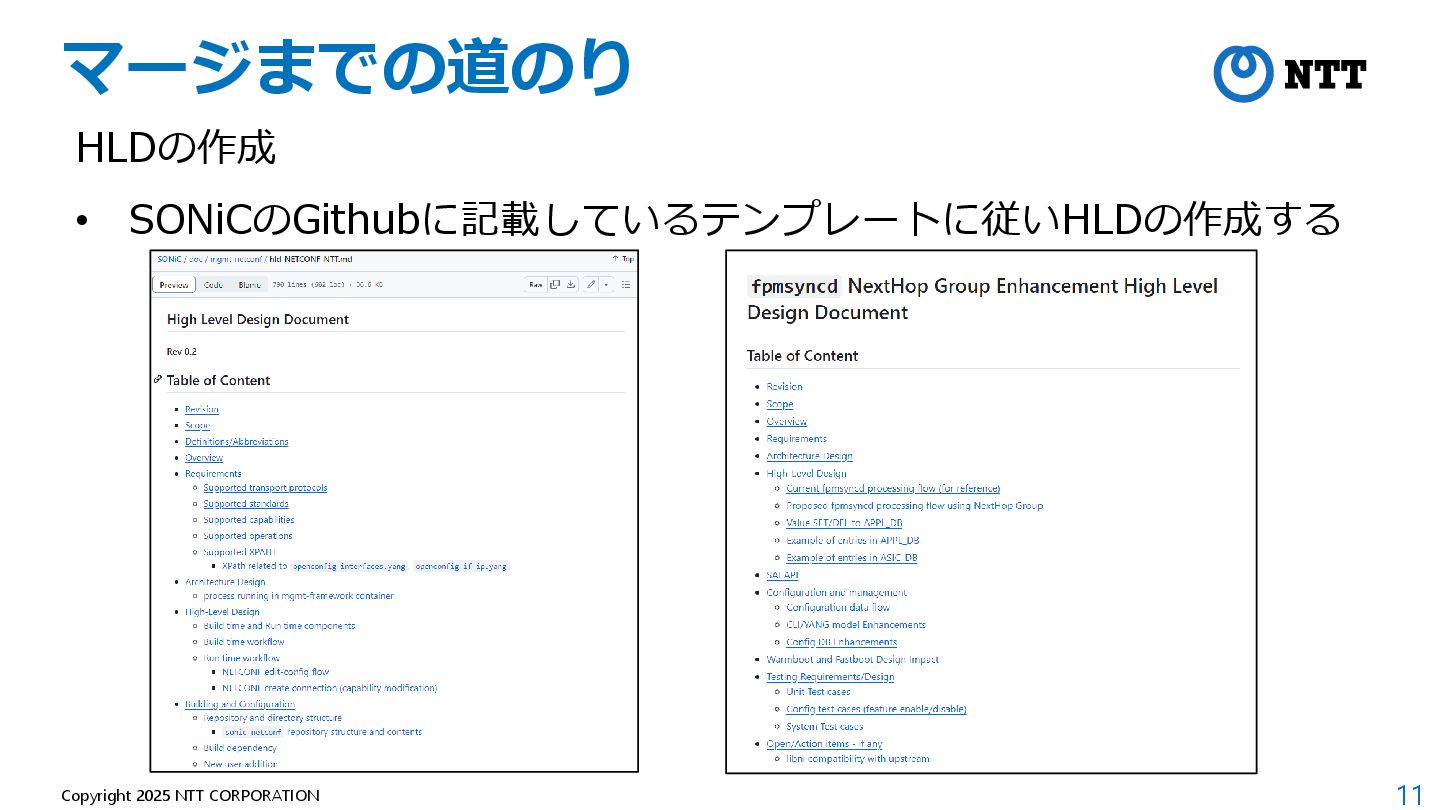Click the copy raw file icon

555,285
